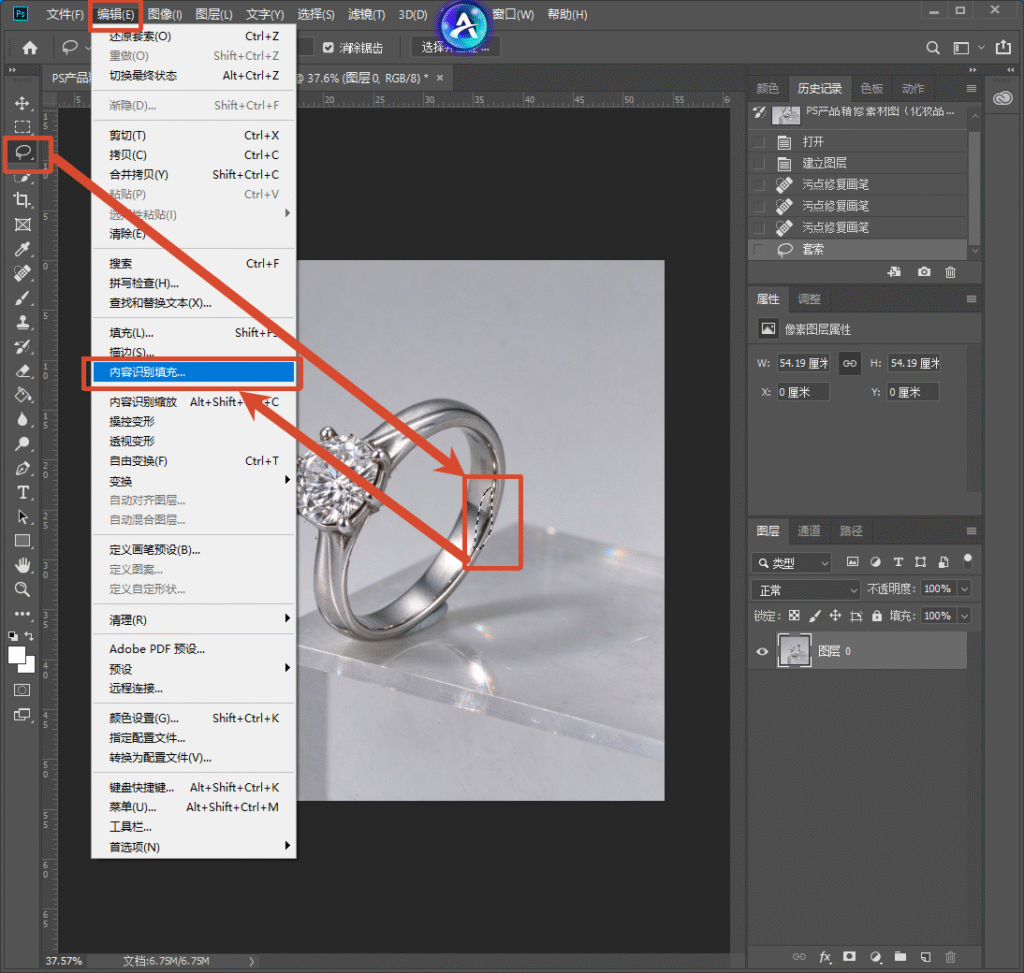Select the Clone Stamp tool
Image resolution: width=1024 pixels, height=973 pixels.
pos(22,322)
